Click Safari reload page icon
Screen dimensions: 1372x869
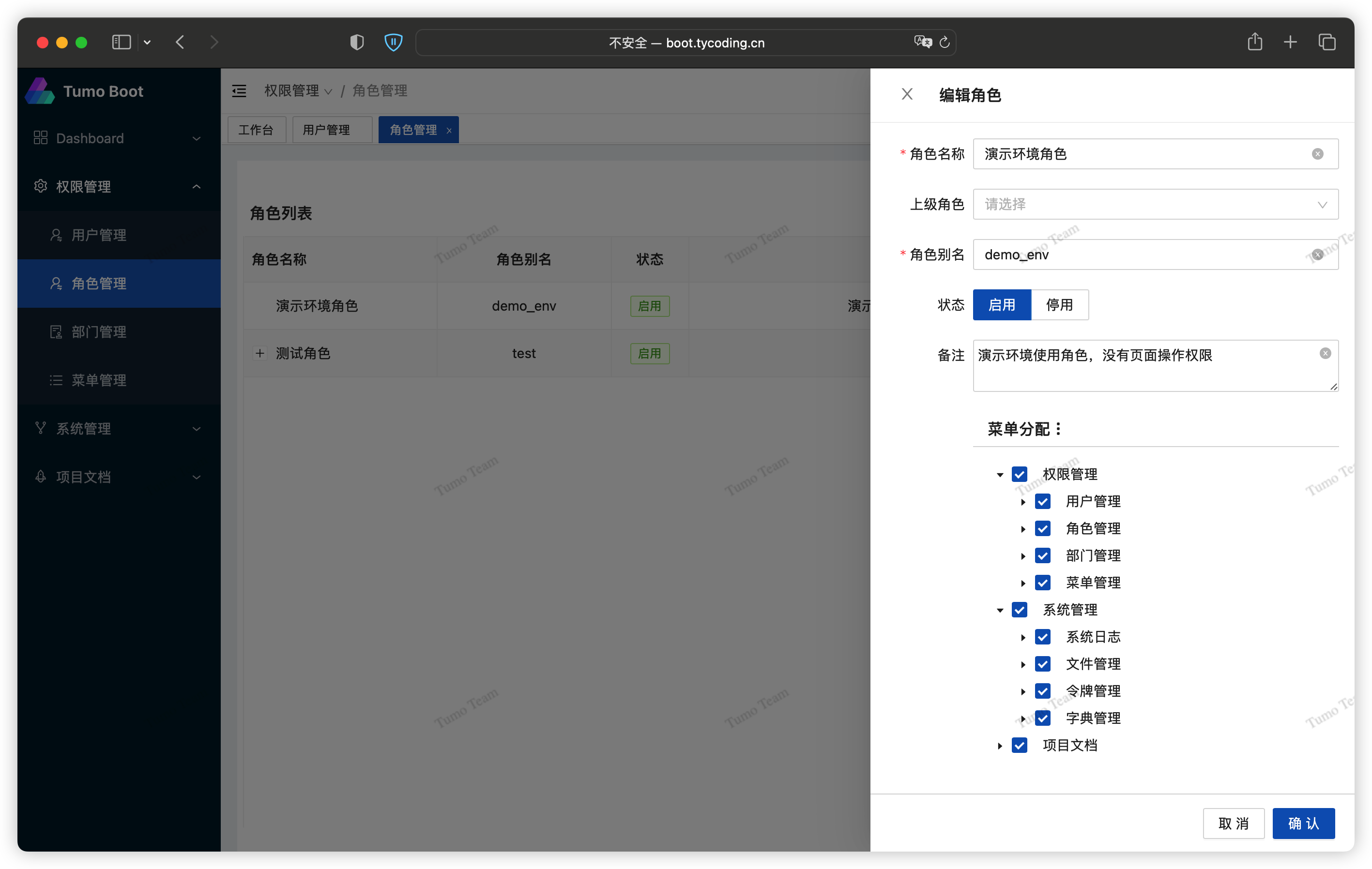[944, 43]
